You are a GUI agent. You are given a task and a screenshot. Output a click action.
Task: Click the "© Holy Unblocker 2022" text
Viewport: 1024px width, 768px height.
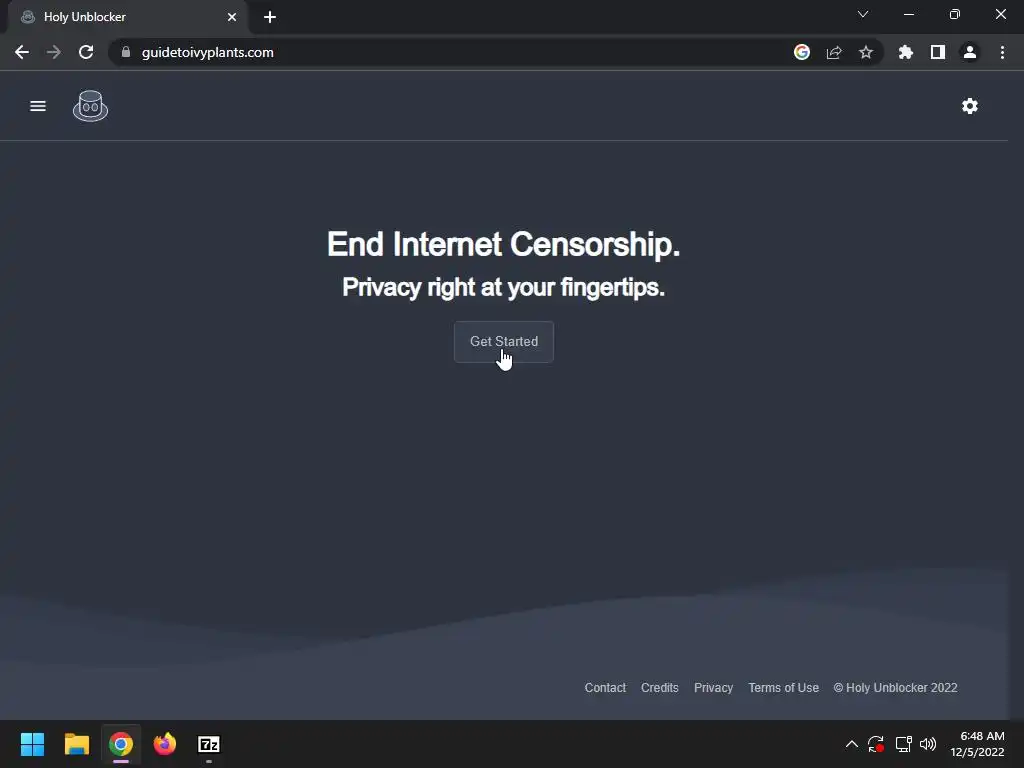pos(895,688)
